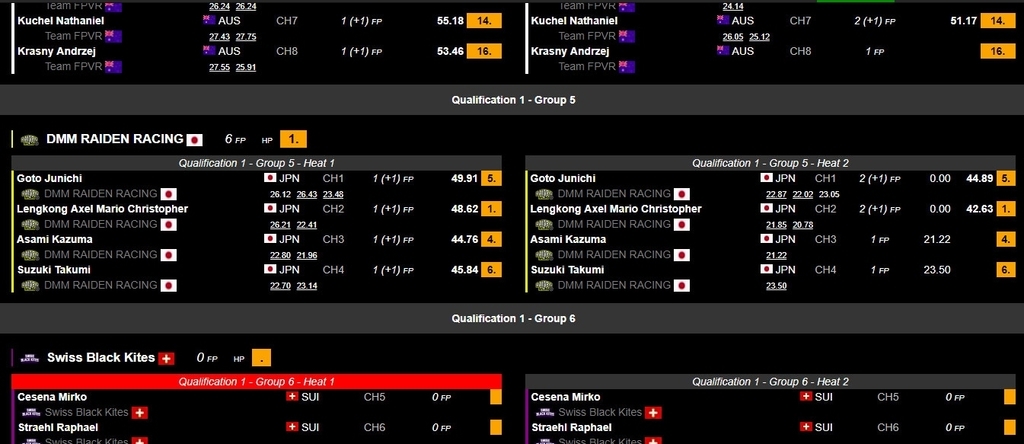The height and width of the screenshot is (444, 1024).
Task: Open the 25.91 lap time for Krasny Andrzej
Action: (x=246, y=67)
